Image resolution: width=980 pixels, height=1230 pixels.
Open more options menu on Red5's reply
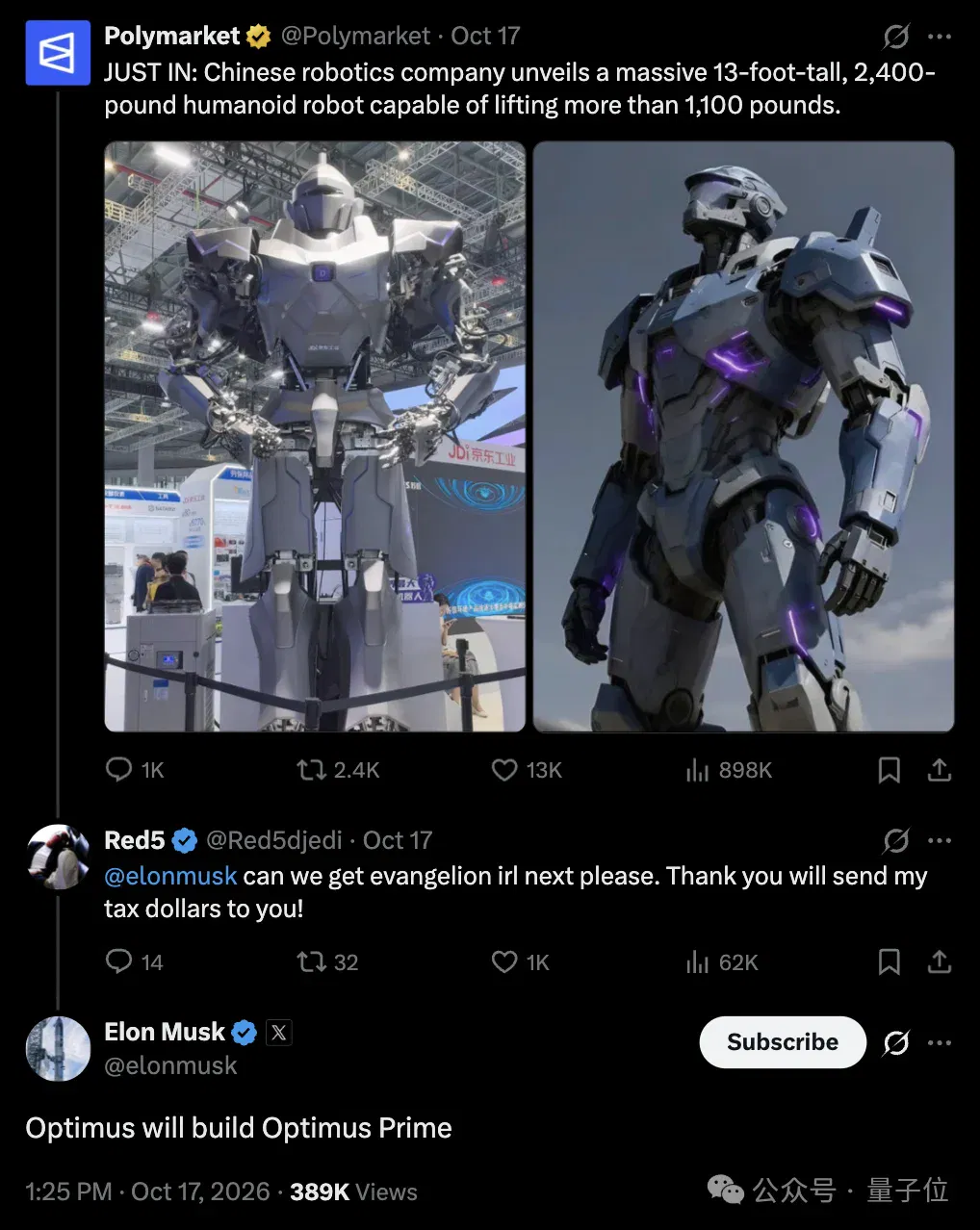940,840
